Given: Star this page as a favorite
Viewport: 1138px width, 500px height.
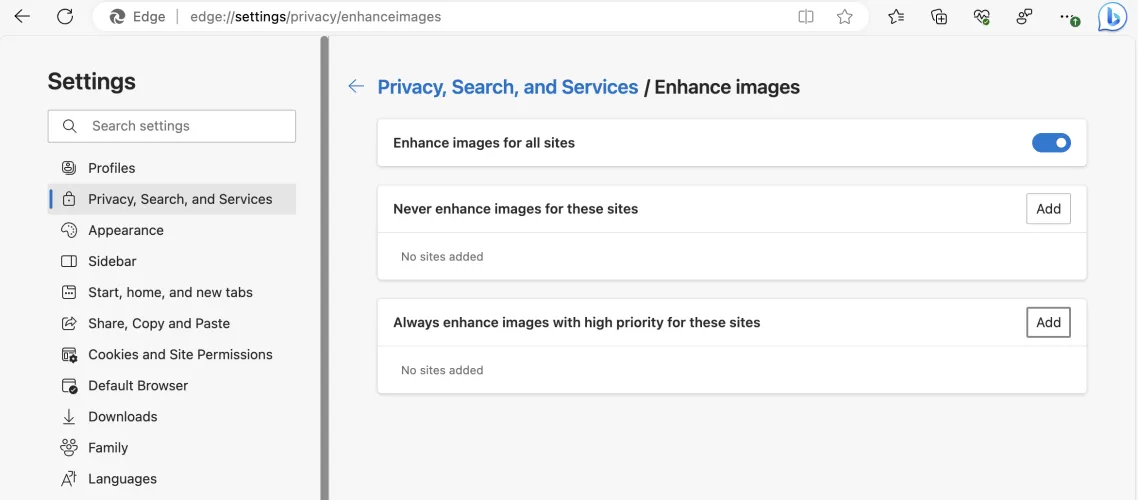Looking at the screenshot, I should (x=845, y=17).
